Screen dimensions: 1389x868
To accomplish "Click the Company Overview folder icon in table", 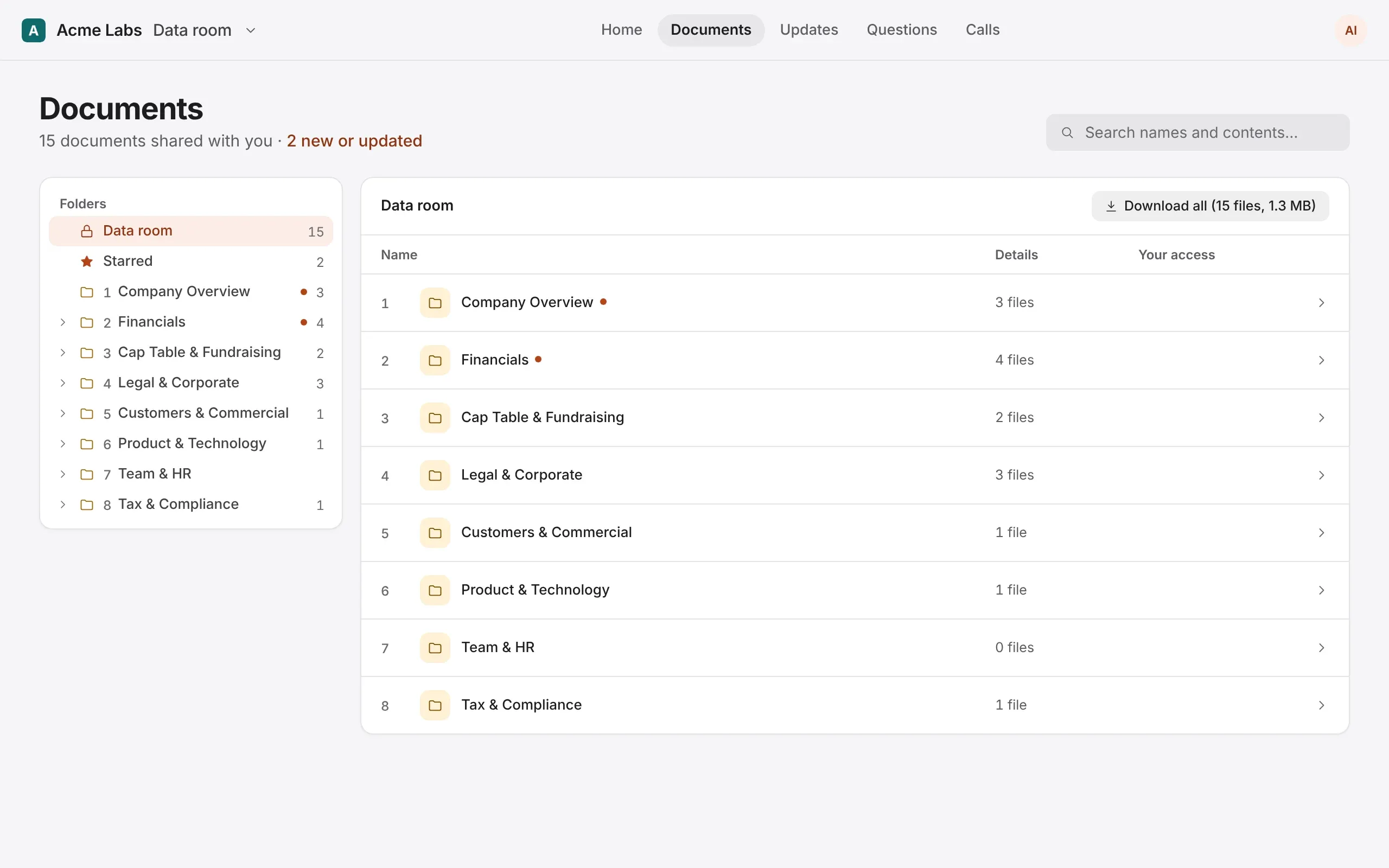I will (435, 303).
